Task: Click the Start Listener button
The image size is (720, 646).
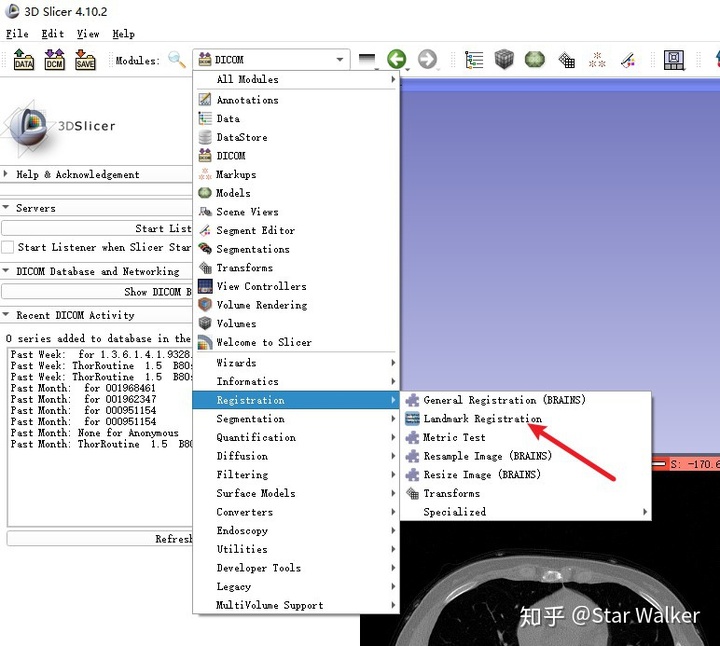Action: pos(97,228)
